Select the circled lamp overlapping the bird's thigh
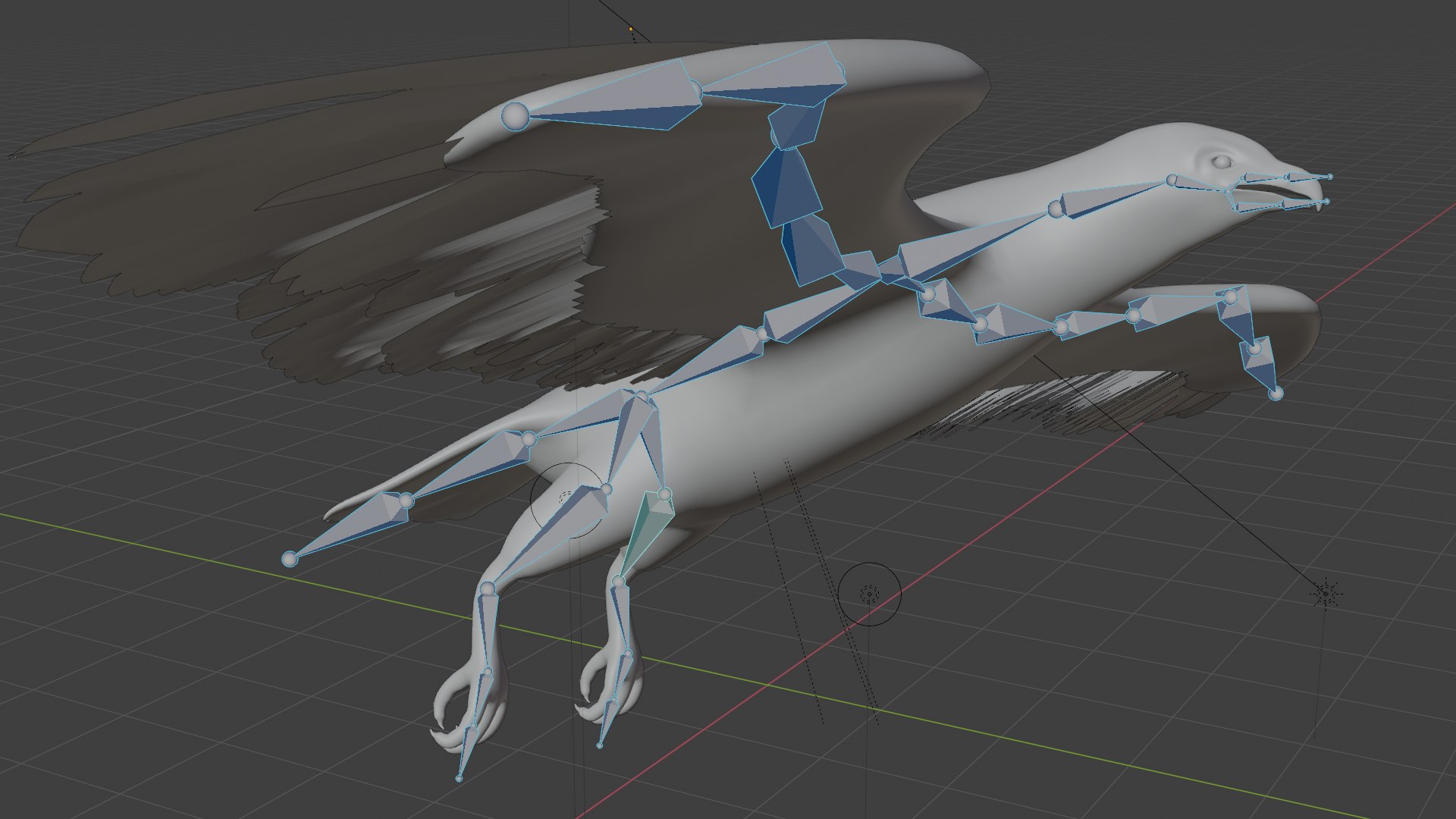This screenshot has width=1456, height=819. (x=567, y=499)
